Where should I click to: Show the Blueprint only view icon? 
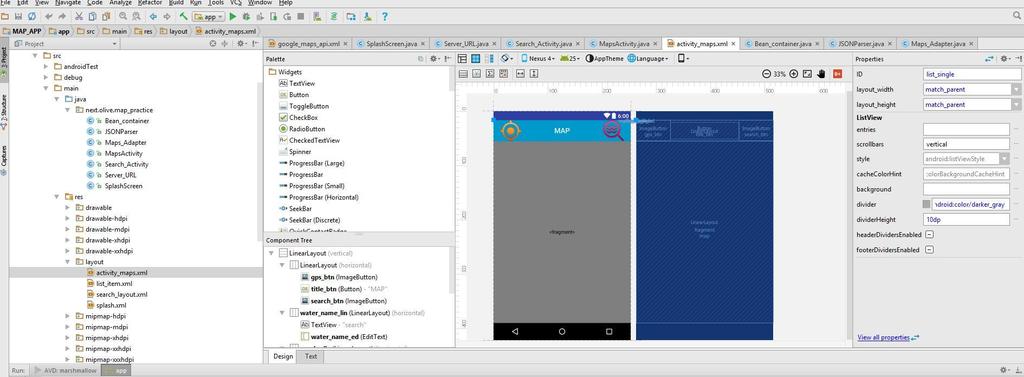pyautogui.click(x=475, y=58)
